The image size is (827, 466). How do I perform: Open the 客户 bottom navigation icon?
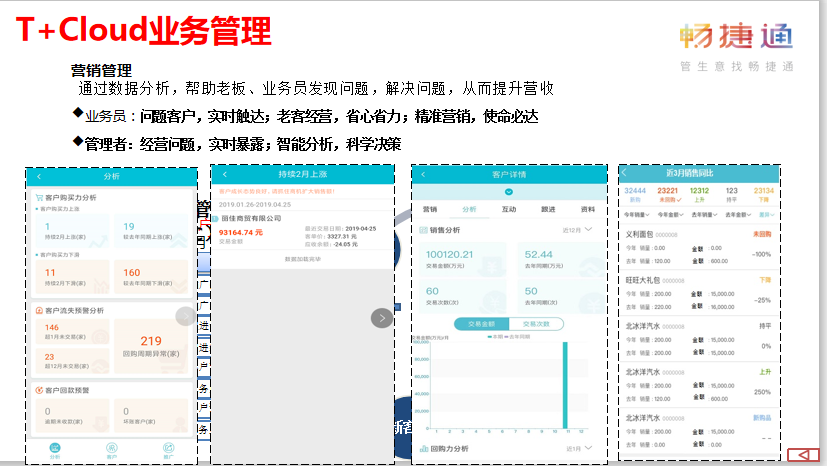pyautogui.click(x=111, y=450)
